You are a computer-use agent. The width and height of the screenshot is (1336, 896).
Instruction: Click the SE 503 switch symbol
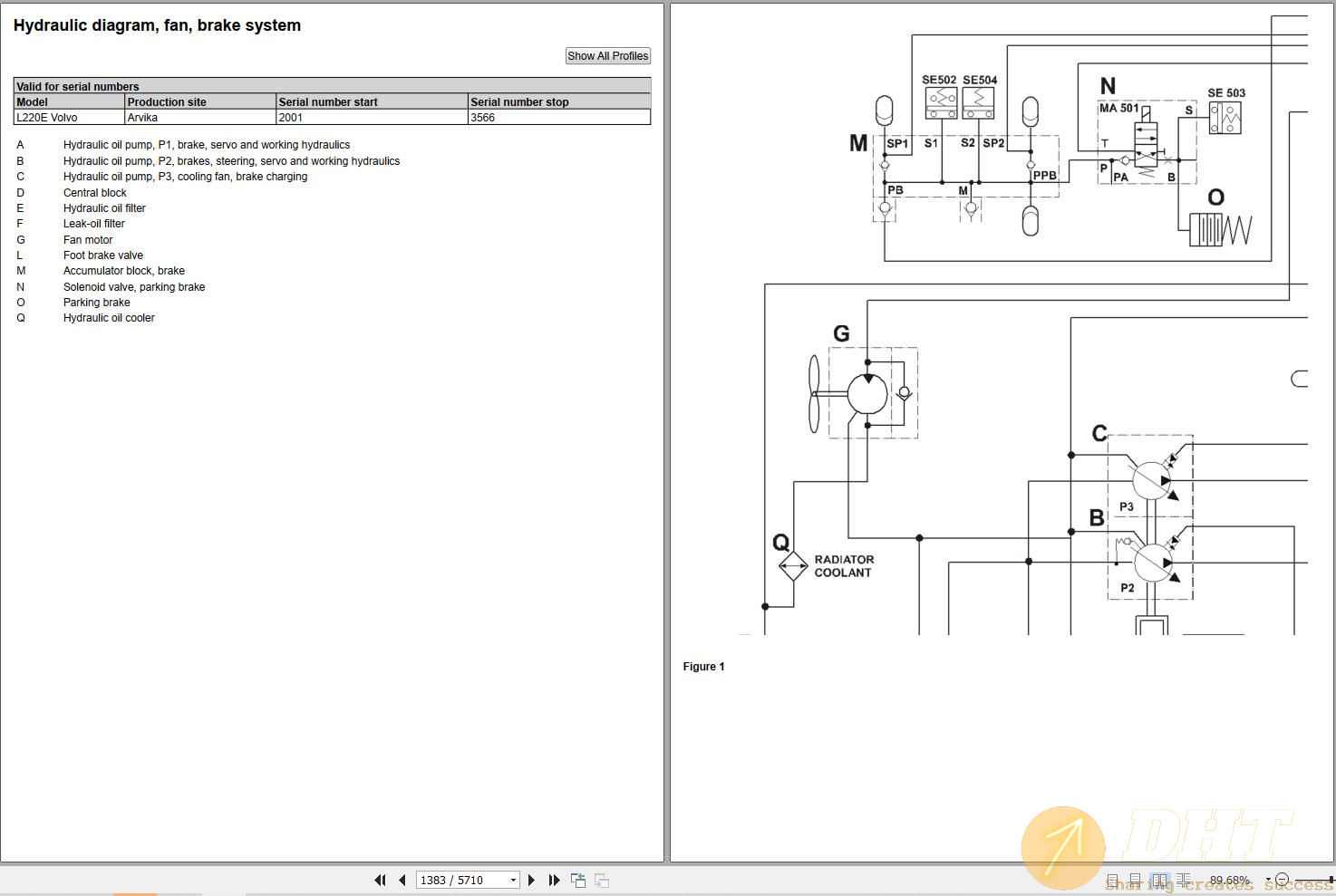tap(1225, 117)
